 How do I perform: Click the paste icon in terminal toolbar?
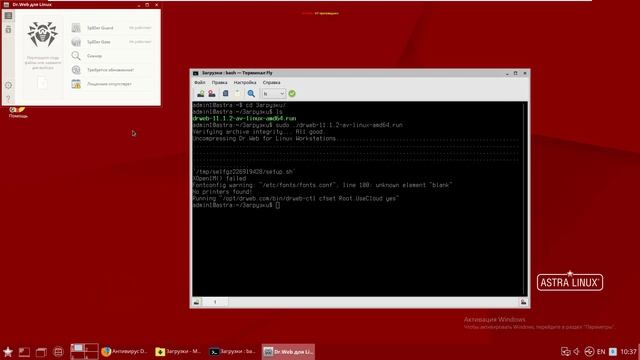pos(238,93)
